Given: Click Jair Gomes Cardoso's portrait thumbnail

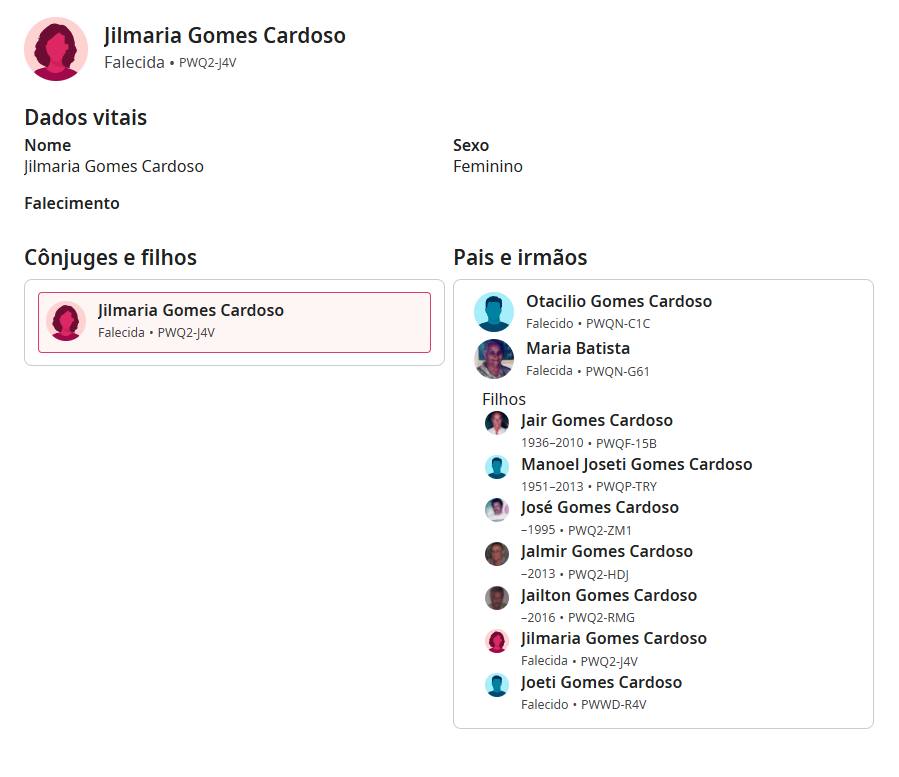Looking at the screenshot, I should [497, 423].
